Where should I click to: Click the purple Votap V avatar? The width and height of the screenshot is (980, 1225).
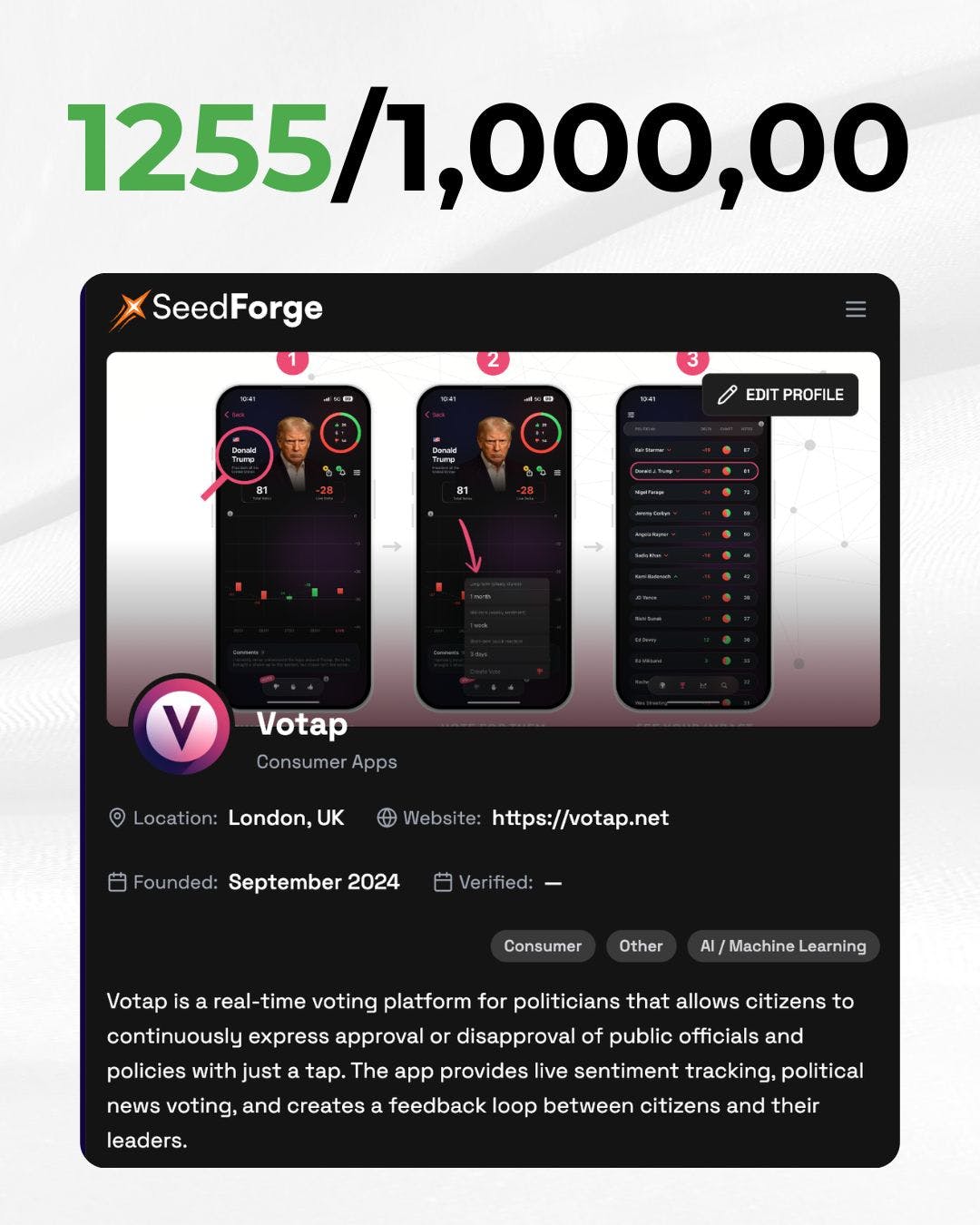[181, 727]
